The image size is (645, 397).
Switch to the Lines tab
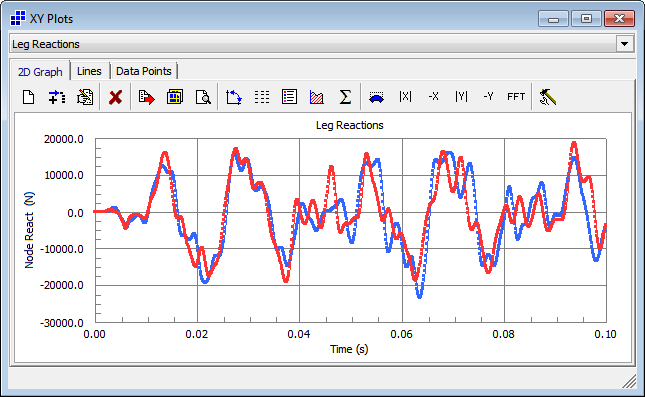coord(89,71)
